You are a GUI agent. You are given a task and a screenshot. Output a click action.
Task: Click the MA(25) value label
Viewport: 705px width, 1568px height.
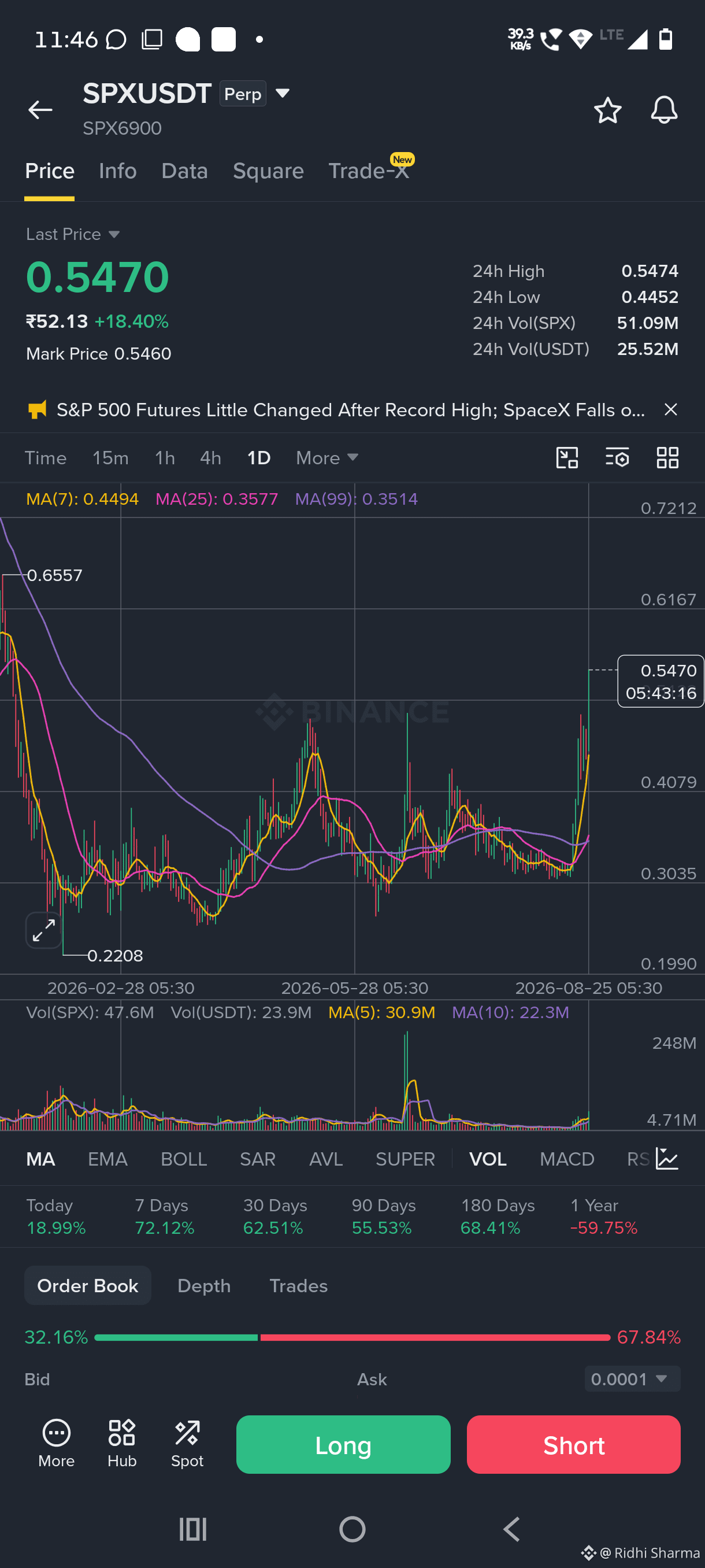point(217,499)
